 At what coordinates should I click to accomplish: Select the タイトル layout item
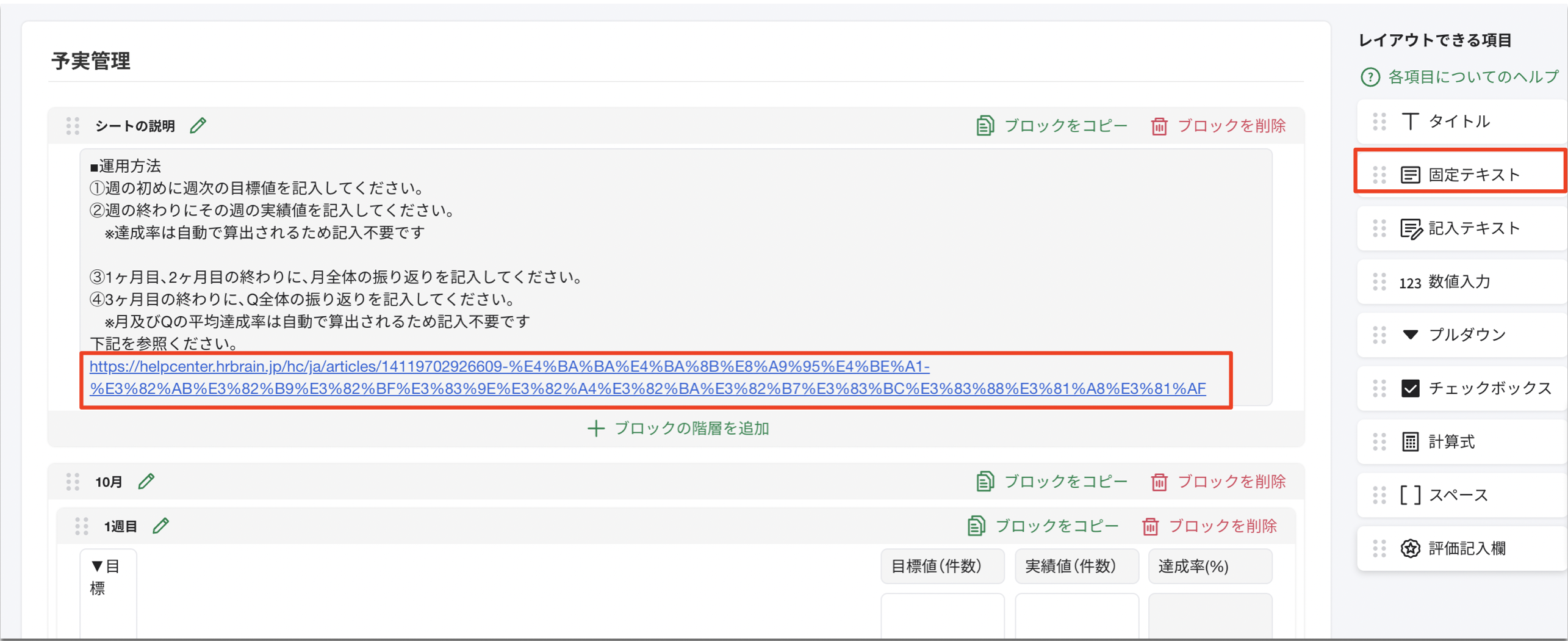pos(1462,121)
